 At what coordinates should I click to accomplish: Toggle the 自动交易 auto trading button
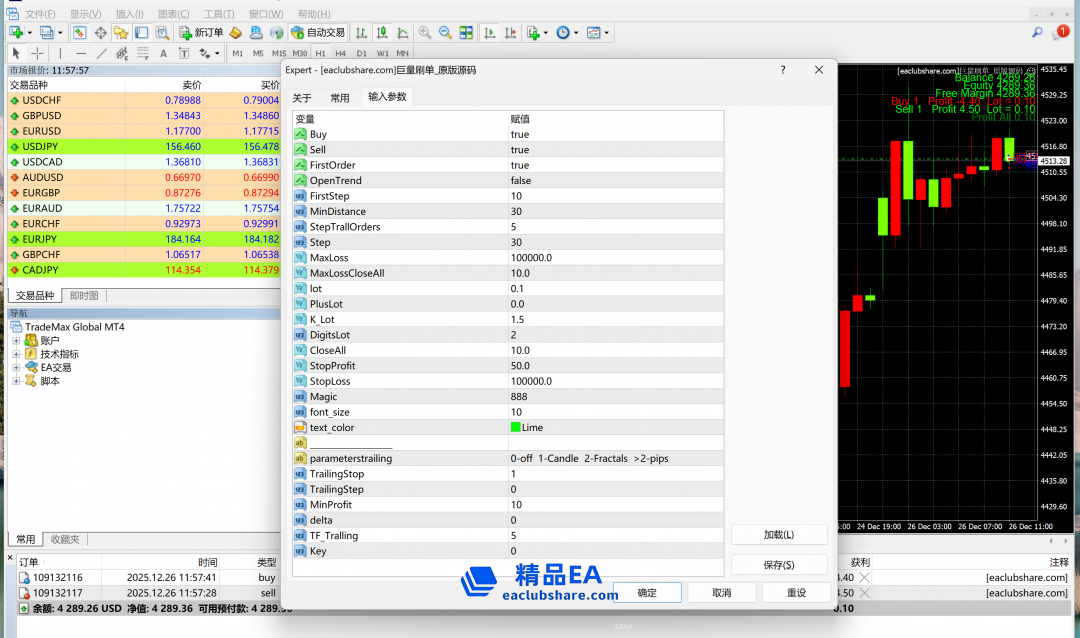[x=318, y=32]
